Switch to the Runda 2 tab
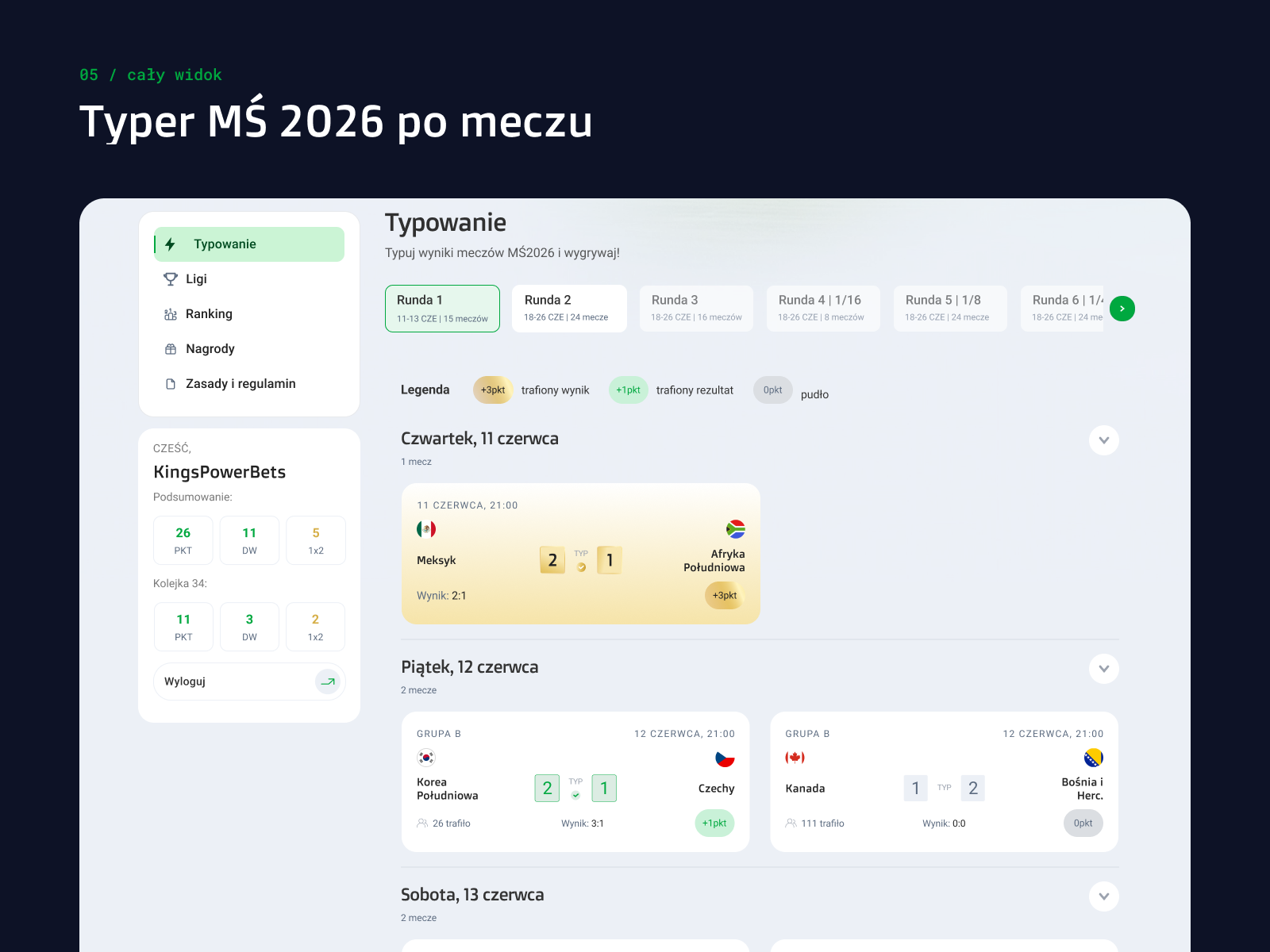This screenshot has width=1270, height=952. point(569,309)
